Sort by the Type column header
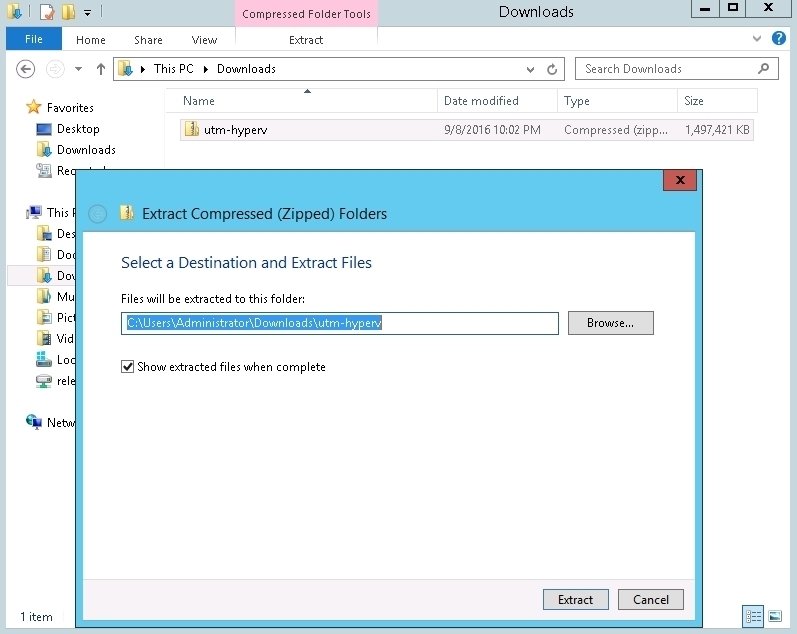Viewport: 797px width, 634px height. point(617,101)
